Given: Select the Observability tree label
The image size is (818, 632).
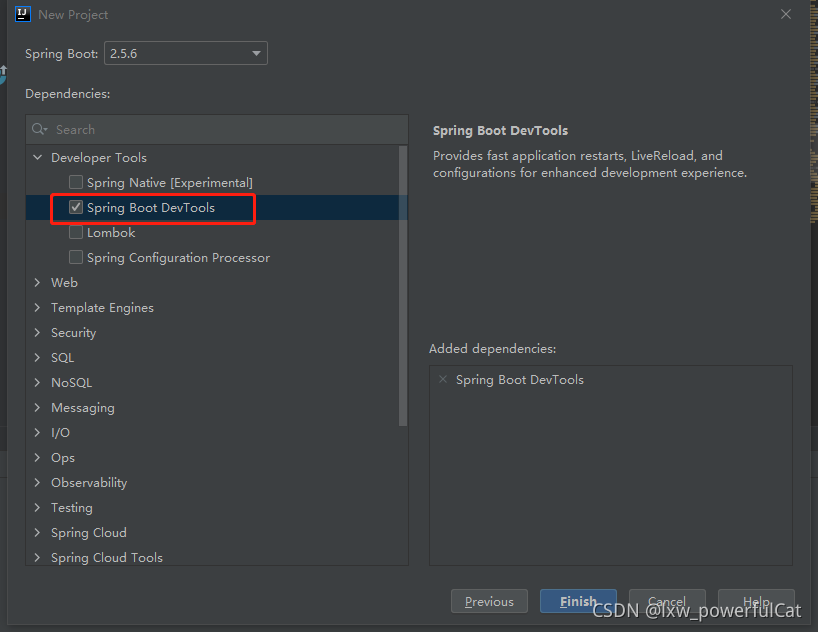Looking at the screenshot, I should [89, 483].
